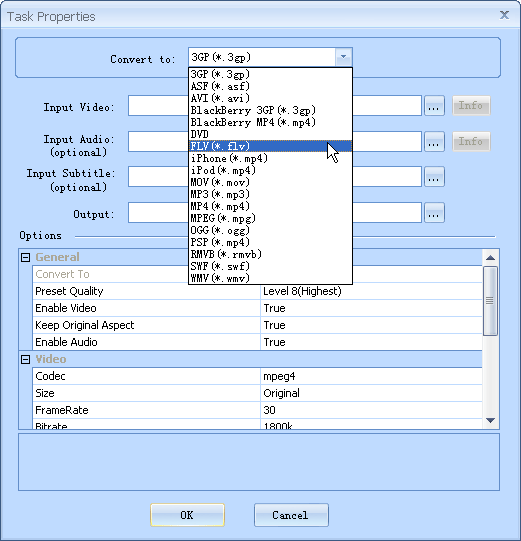Select the Size property row
Viewport: 521px width, 541px height.
coord(257,393)
